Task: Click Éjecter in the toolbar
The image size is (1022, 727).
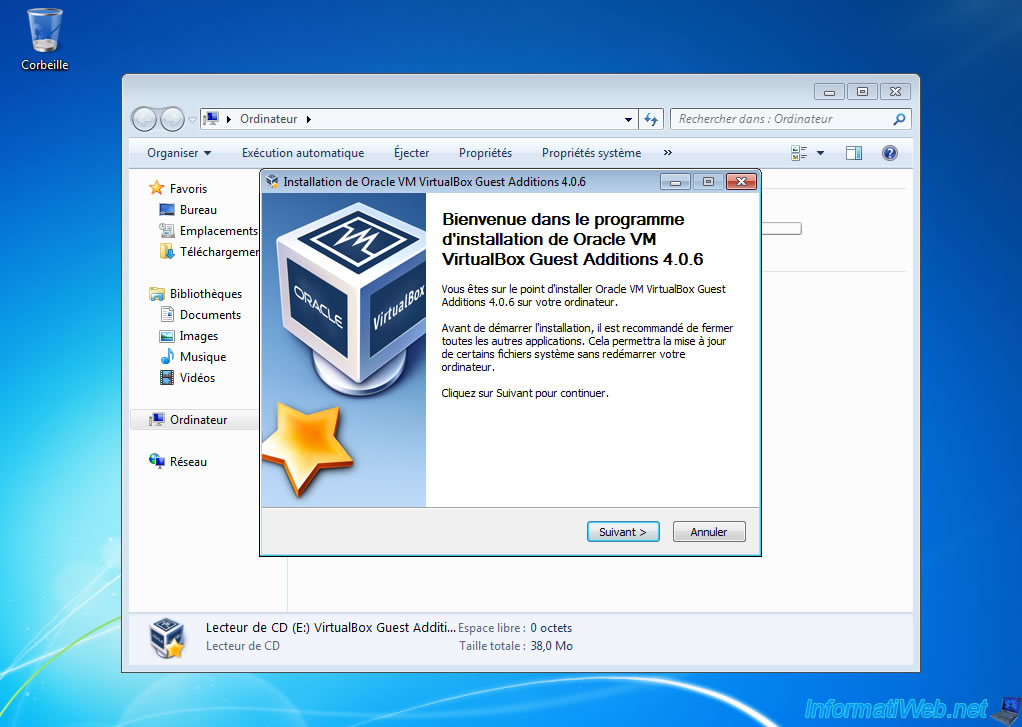Action: pos(411,153)
